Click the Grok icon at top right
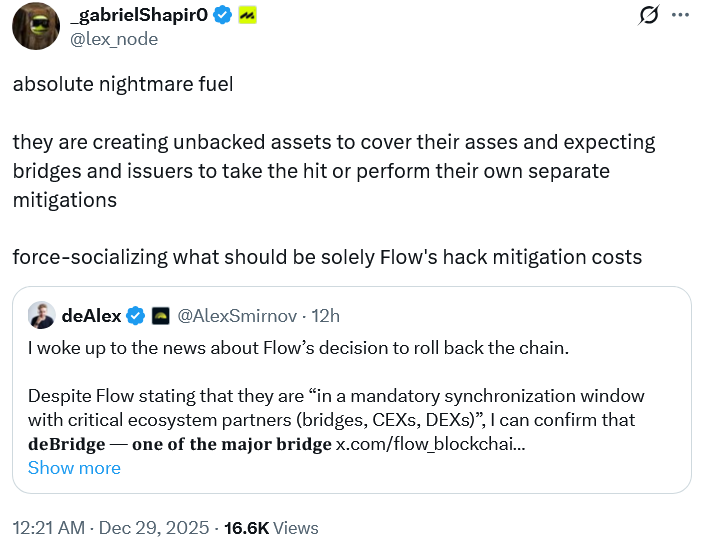 [x=648, y=15]
